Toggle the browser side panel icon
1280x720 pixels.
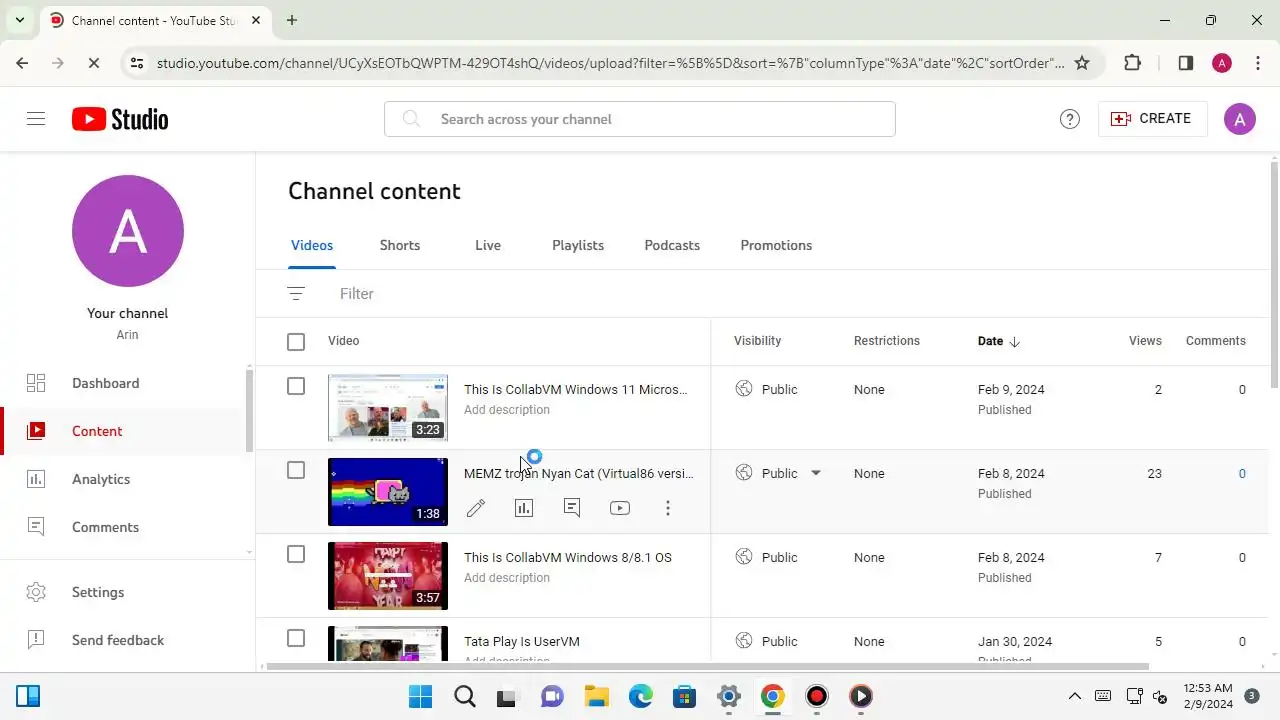pos(1186,63)
